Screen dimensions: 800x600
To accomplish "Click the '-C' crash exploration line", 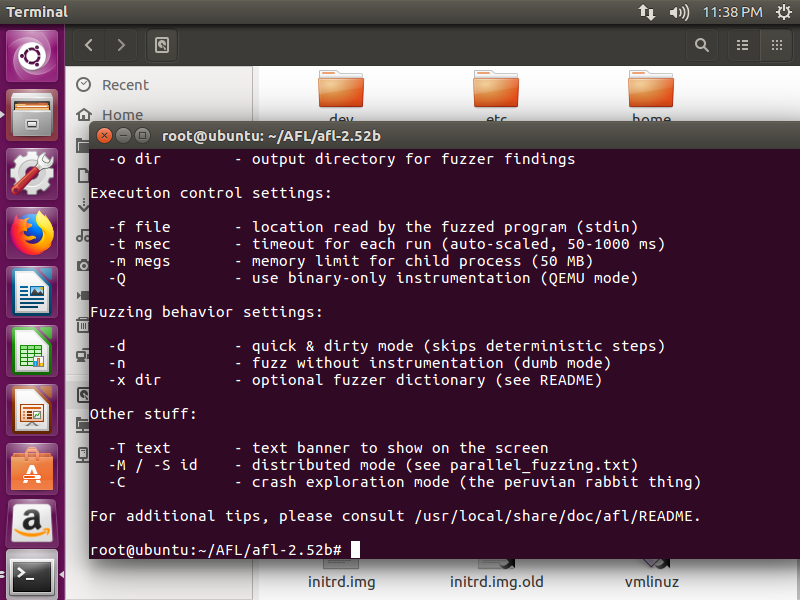I will click(x=405, y=482).
